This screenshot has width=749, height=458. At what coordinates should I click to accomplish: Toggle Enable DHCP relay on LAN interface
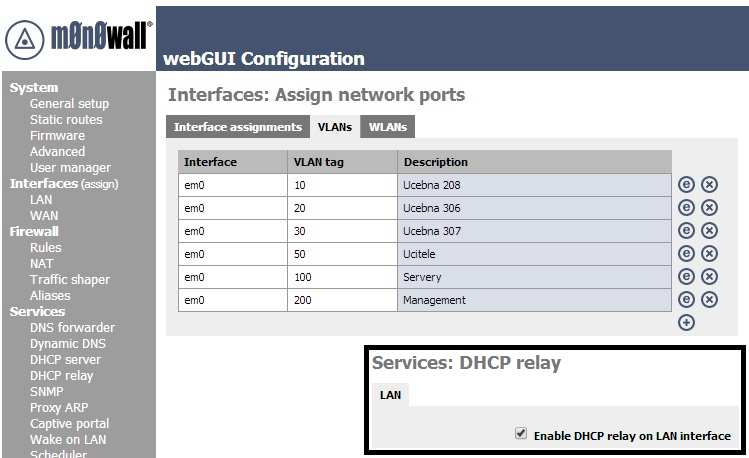(521, 434)
